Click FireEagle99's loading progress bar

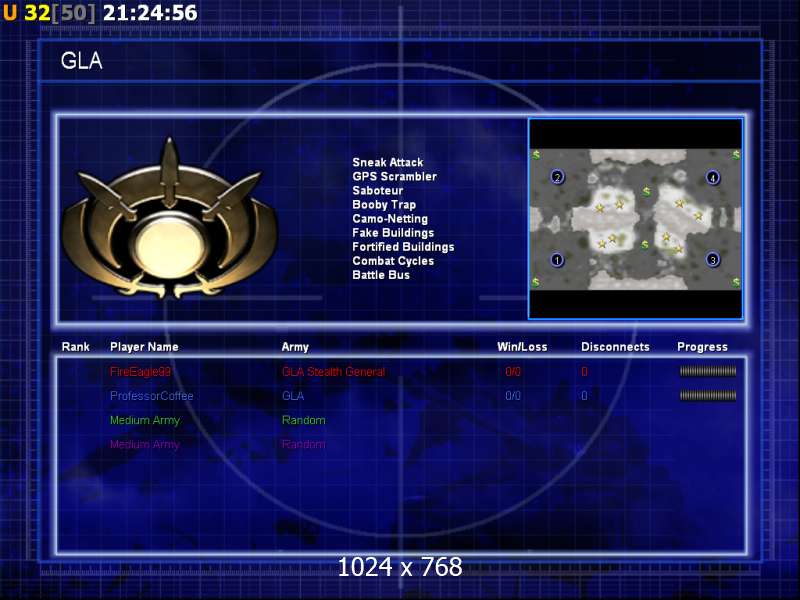pos(708,371)
